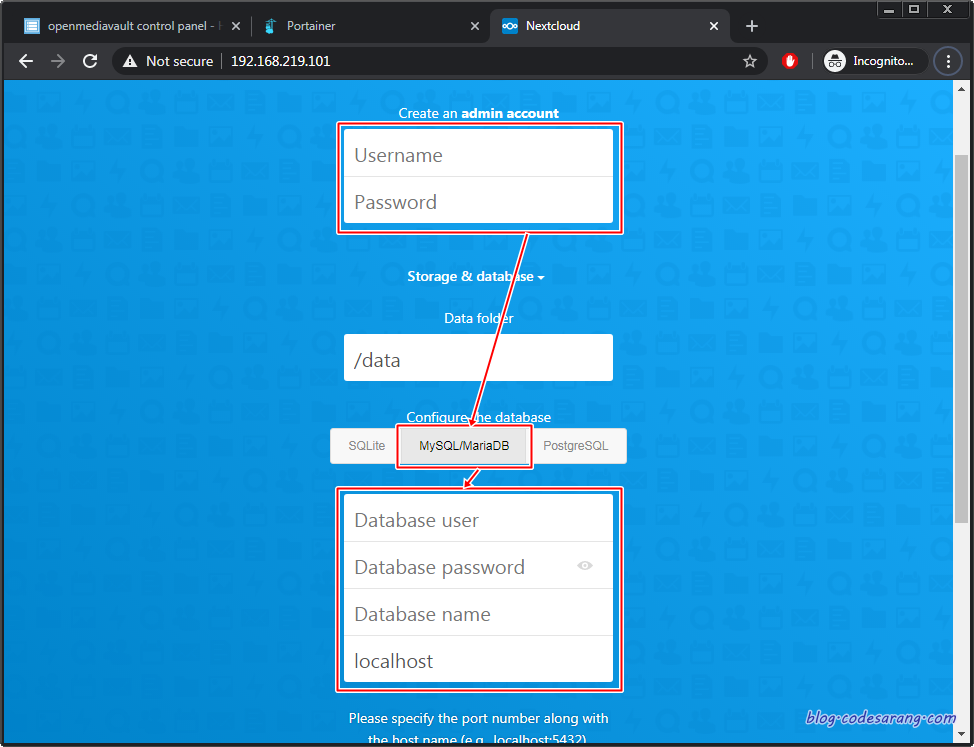Click the admin Username field
This screenshot has width=974, height=747.
pos(478,153)
